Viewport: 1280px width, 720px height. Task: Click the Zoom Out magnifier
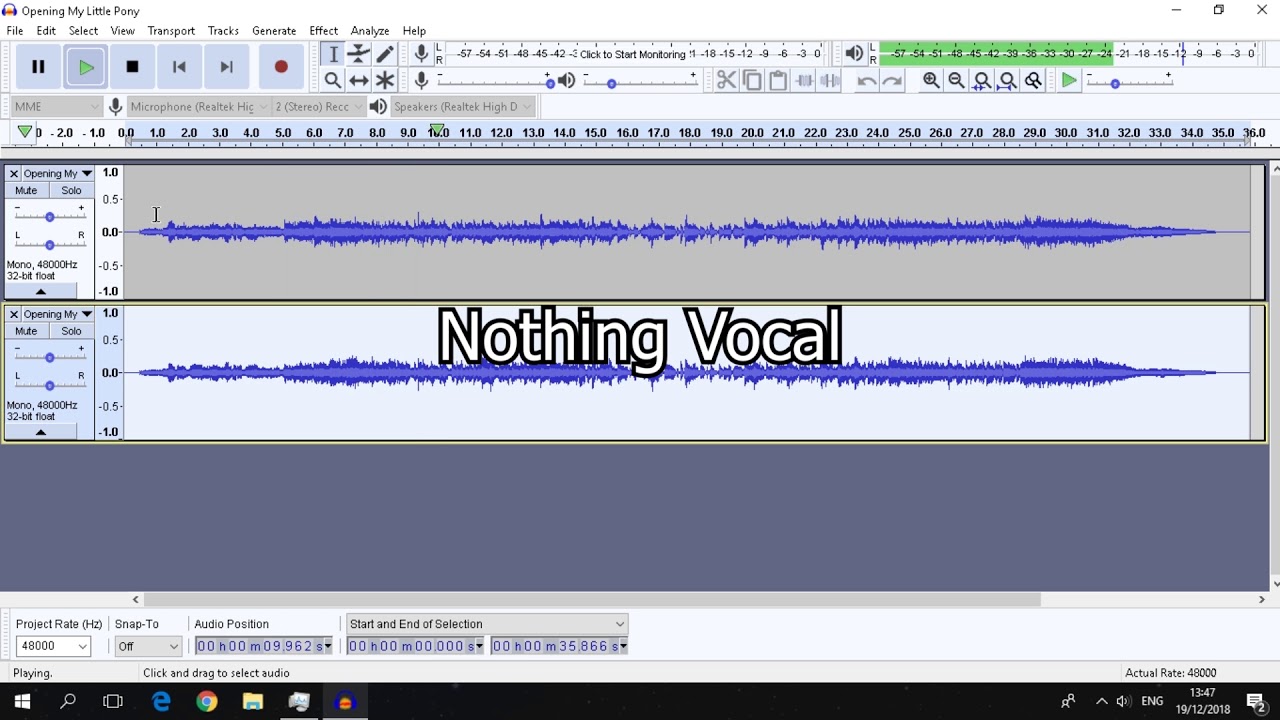tap(956, 81)
